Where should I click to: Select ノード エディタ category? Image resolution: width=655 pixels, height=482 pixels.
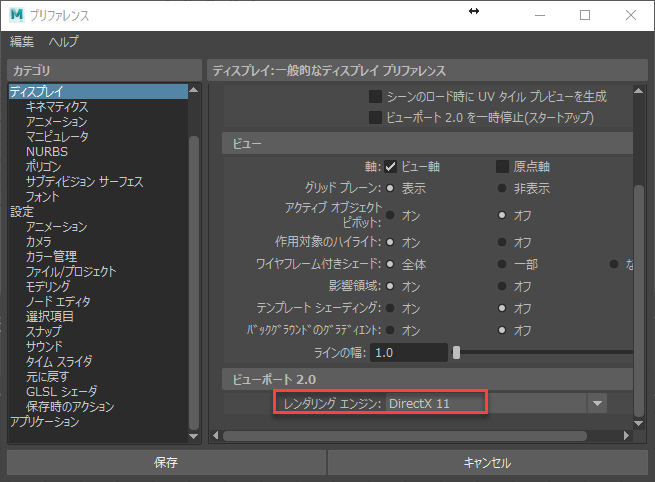(x=58, y=302)
